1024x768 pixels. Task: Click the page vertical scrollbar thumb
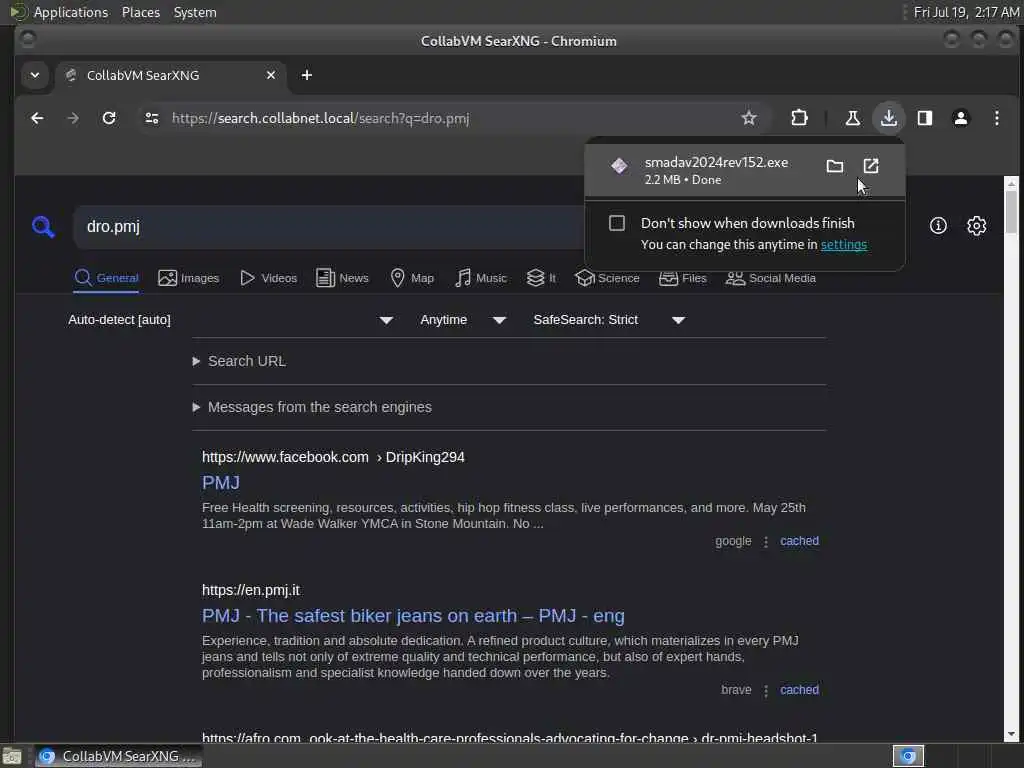click(1011, 212)
